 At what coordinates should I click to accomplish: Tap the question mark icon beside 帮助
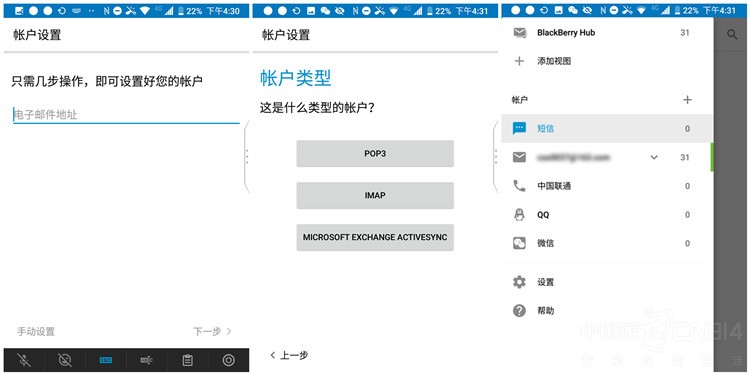point(519,311)
